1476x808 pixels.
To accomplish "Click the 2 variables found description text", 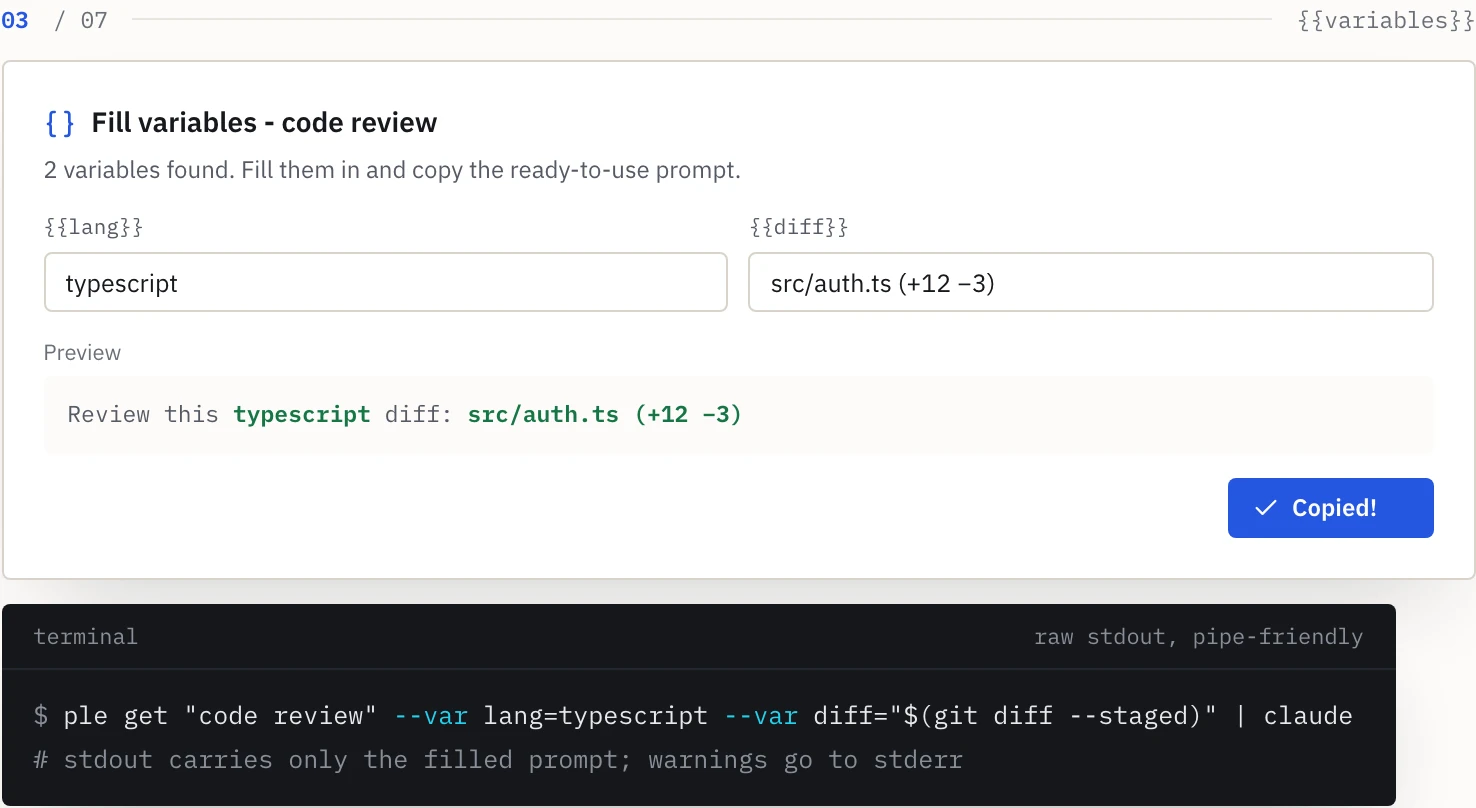I will tap(392, 170).
